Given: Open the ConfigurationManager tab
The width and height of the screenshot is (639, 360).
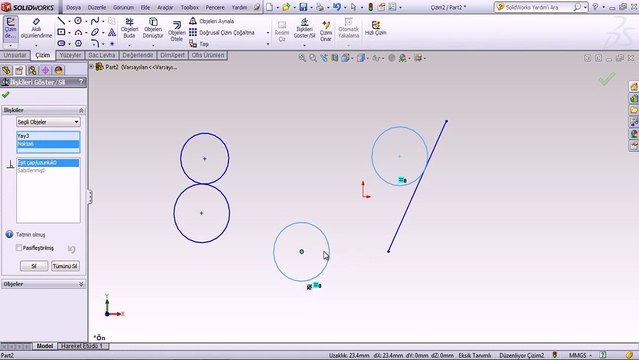Looking at the screenshot, I should coord(32,70).
